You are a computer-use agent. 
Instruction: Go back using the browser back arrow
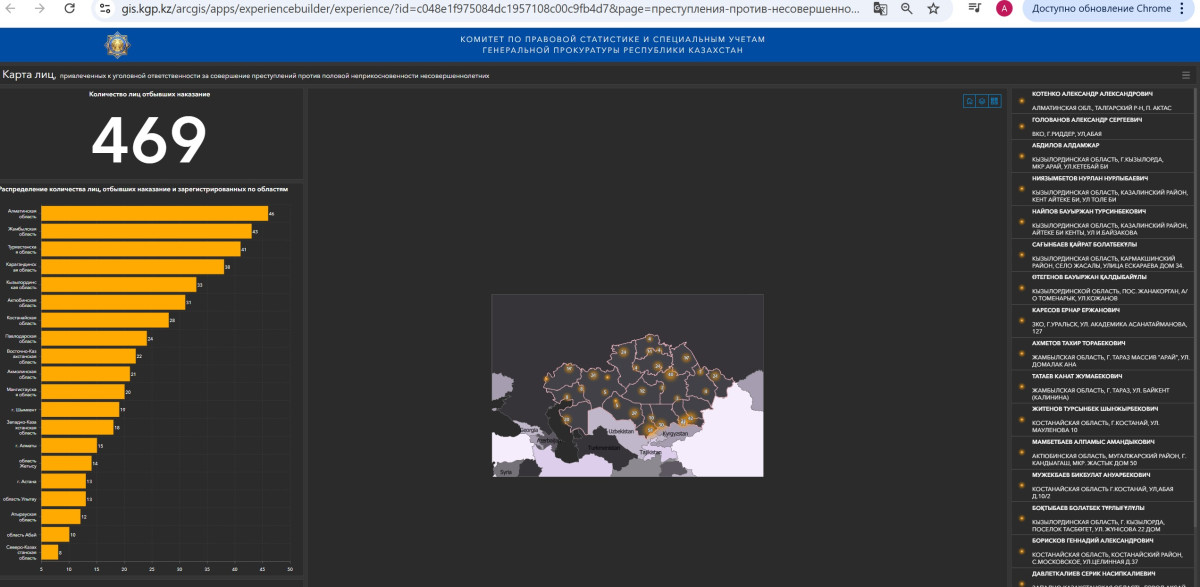tap(11, 8)
